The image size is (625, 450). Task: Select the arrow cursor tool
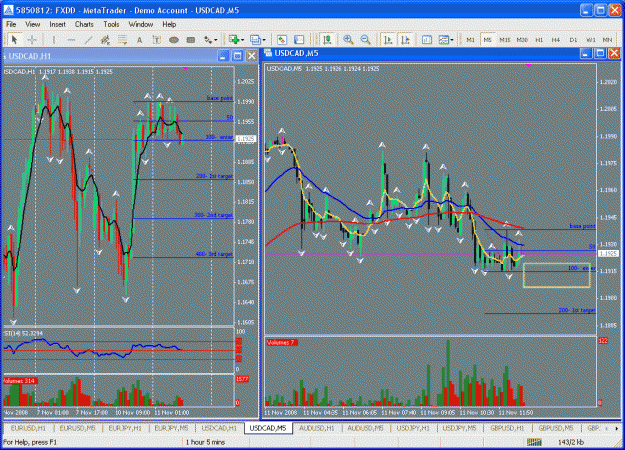[15, 40]
